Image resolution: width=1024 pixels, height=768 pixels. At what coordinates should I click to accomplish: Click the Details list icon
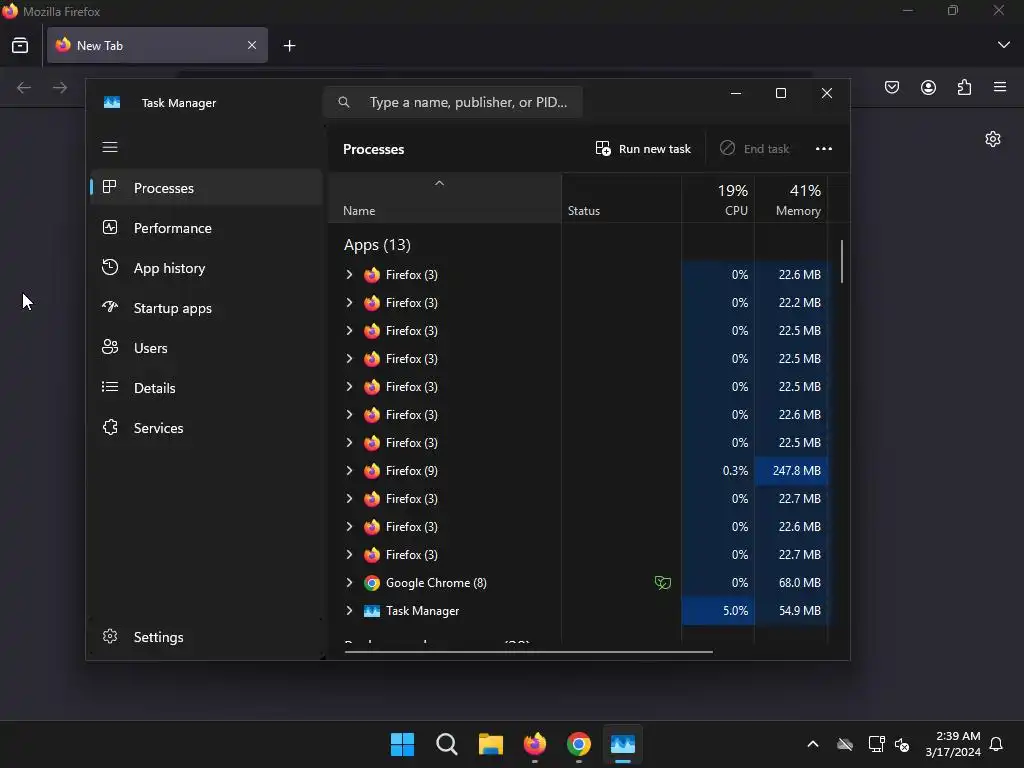(x=110, y=387)
